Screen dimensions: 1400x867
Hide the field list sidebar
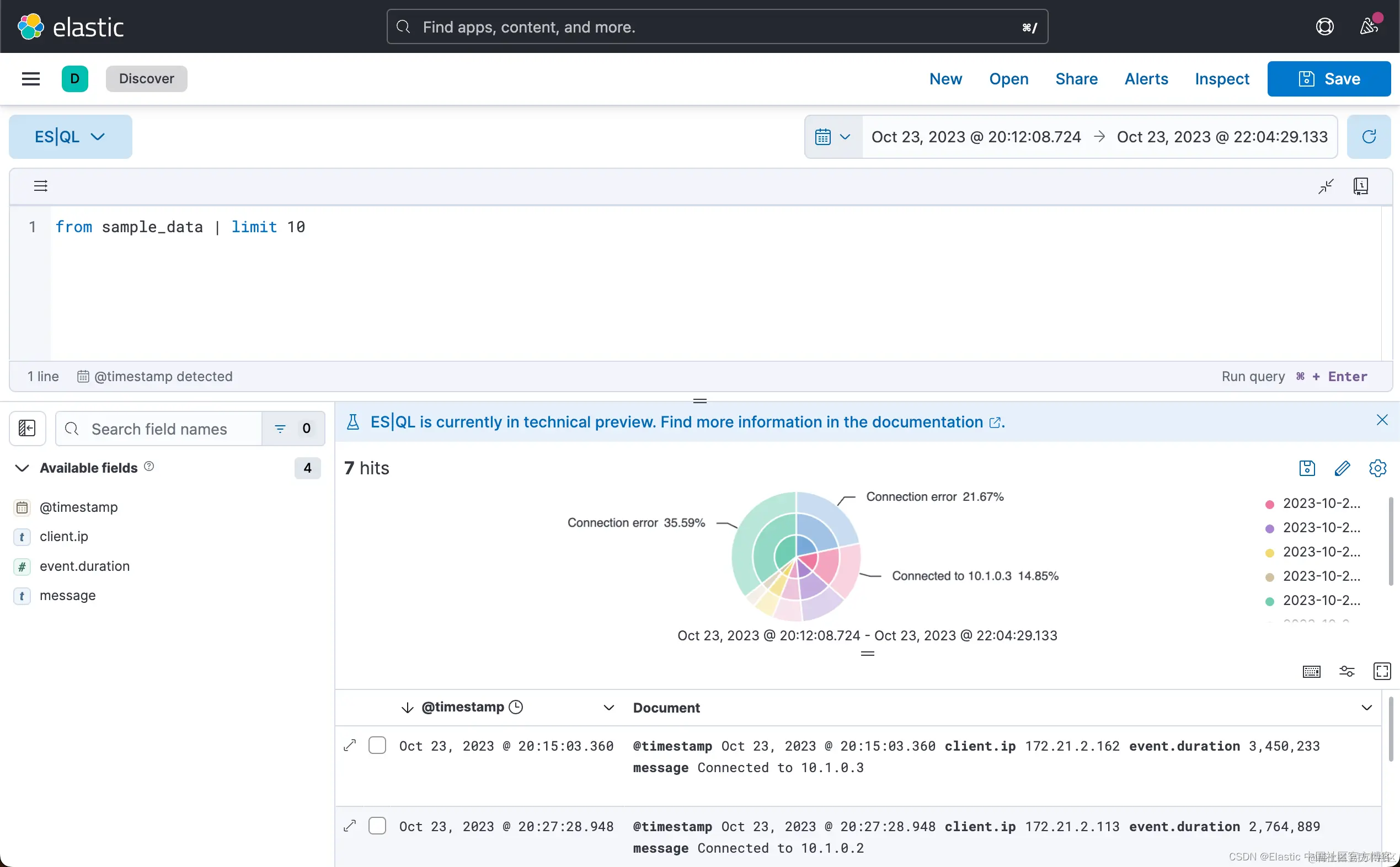coord(27,429)
